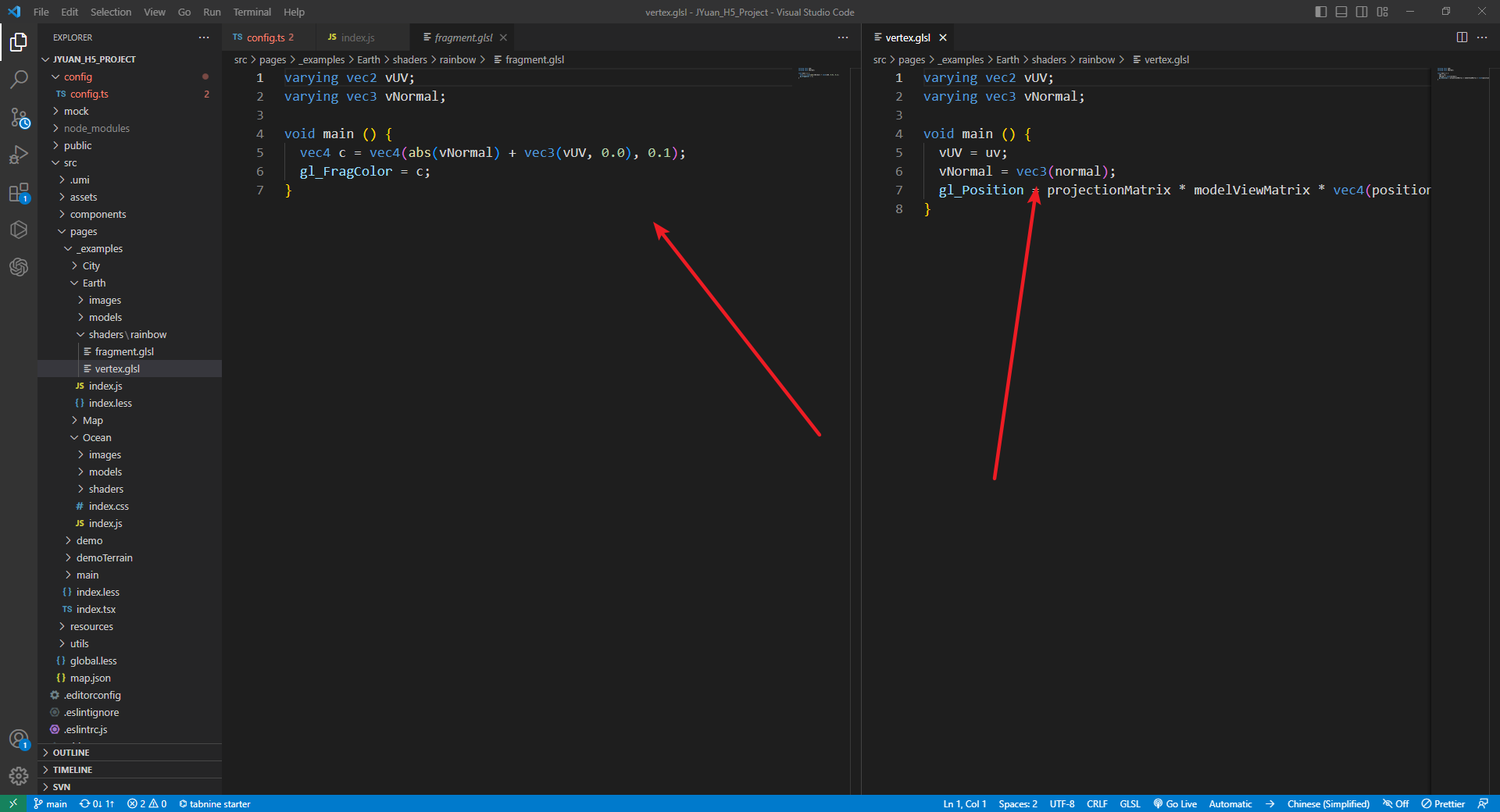This screenshot has width=1500, height=812.
Task: Toggle the notifications bell Off indicator
Action: (1396, 803)
